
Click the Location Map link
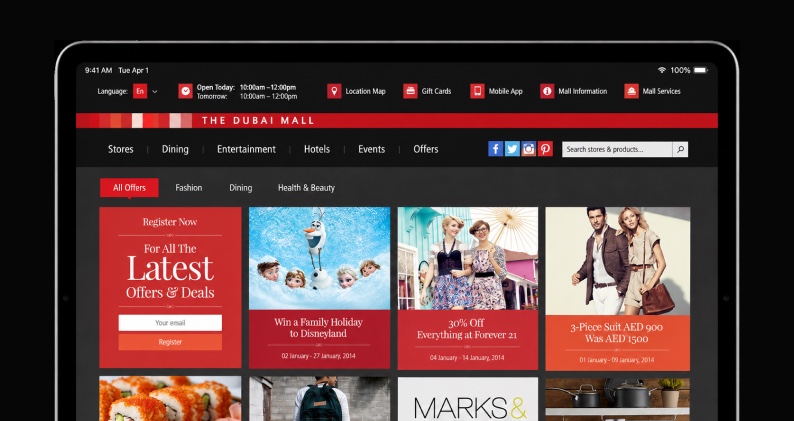365,91
